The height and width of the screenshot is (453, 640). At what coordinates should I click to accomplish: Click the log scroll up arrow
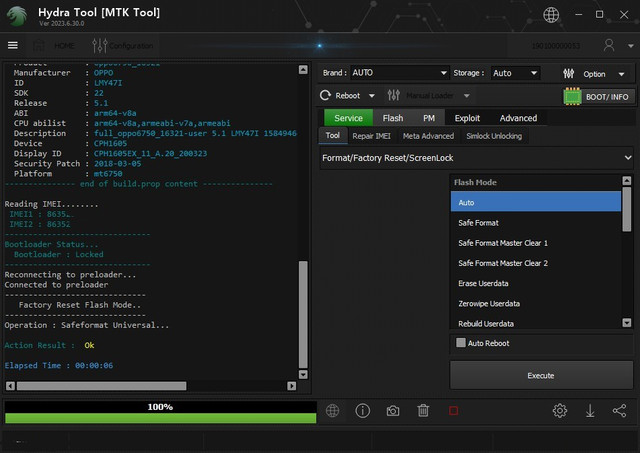pos(303,70)
